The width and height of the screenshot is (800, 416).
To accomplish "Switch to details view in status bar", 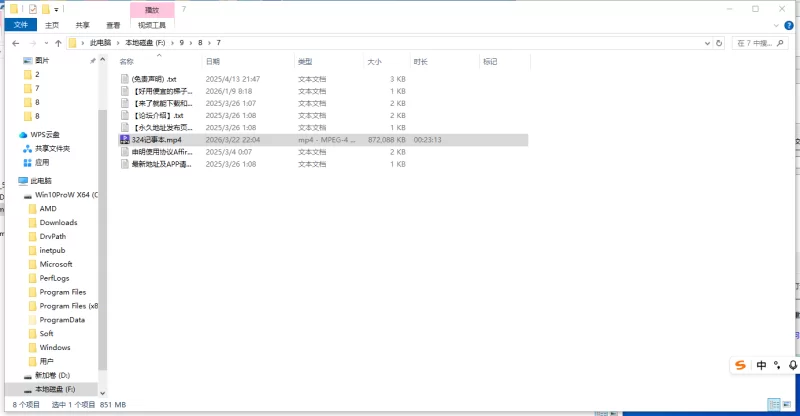I will click(774, 404).
